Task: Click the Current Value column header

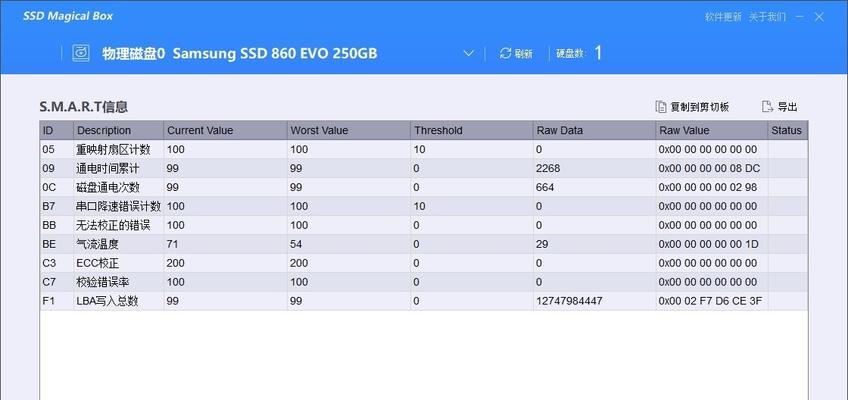Action: (x=226, y=130)
